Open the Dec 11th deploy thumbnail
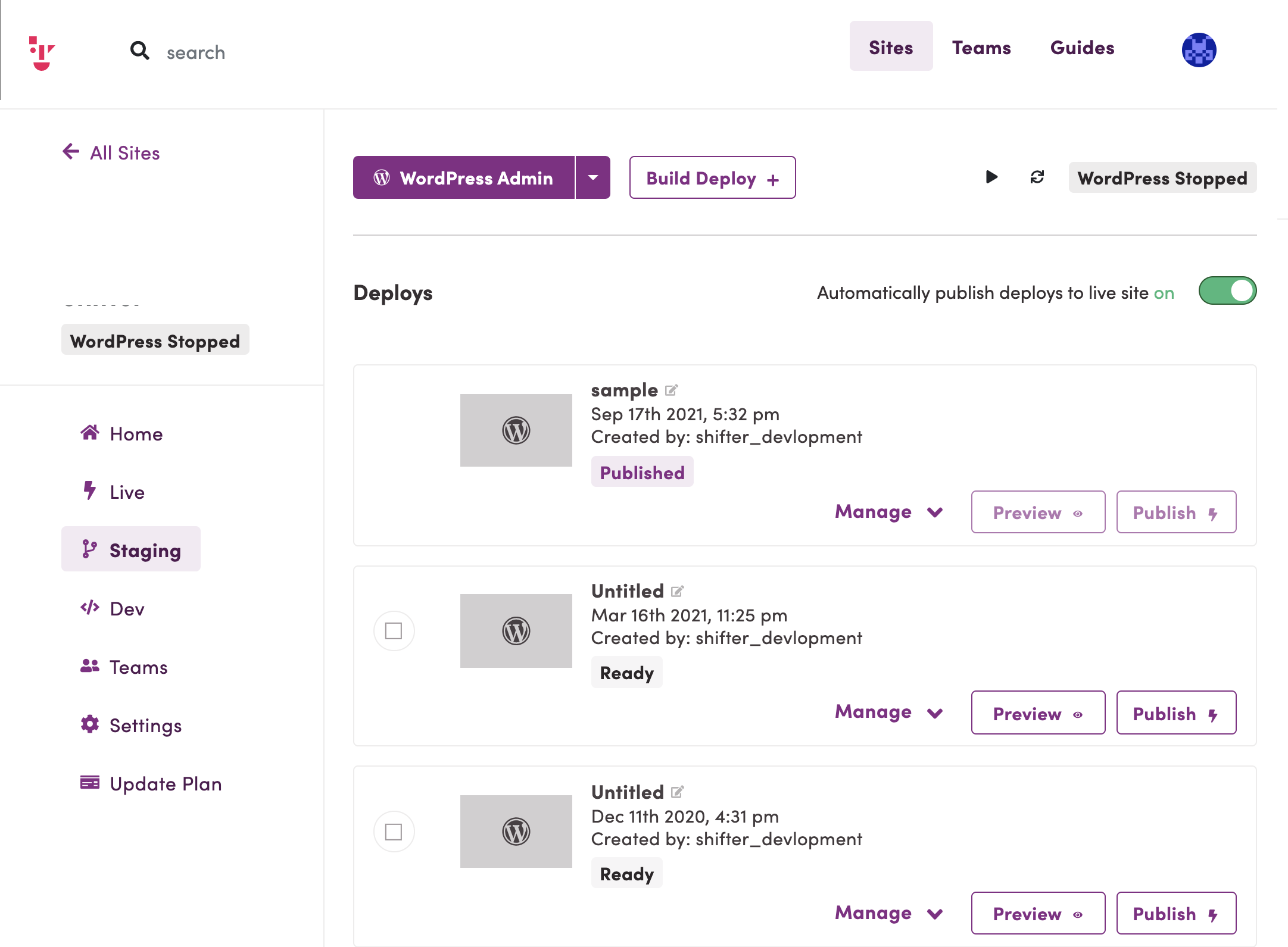Image resolution: width=1288 pixels, height=947 pixels. [516, 832]
